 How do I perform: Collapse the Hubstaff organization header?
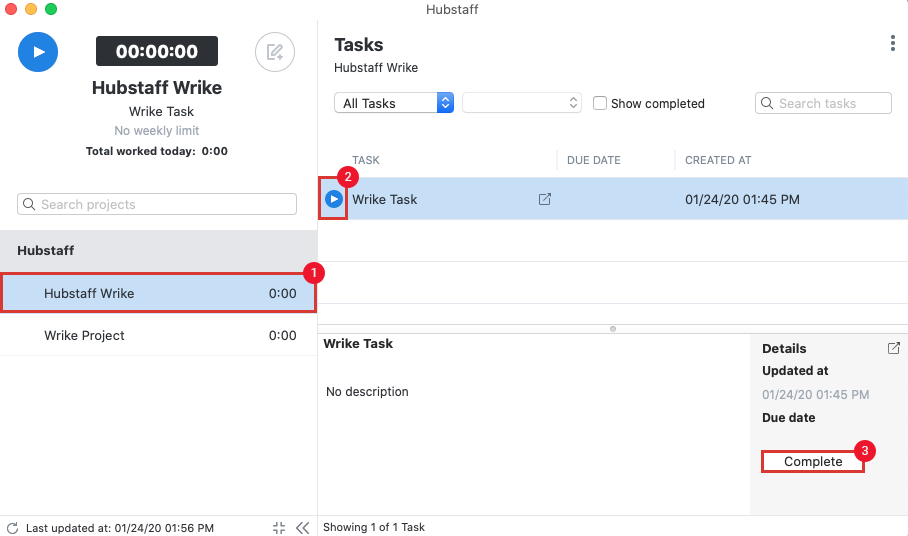(x=159, y=251)
